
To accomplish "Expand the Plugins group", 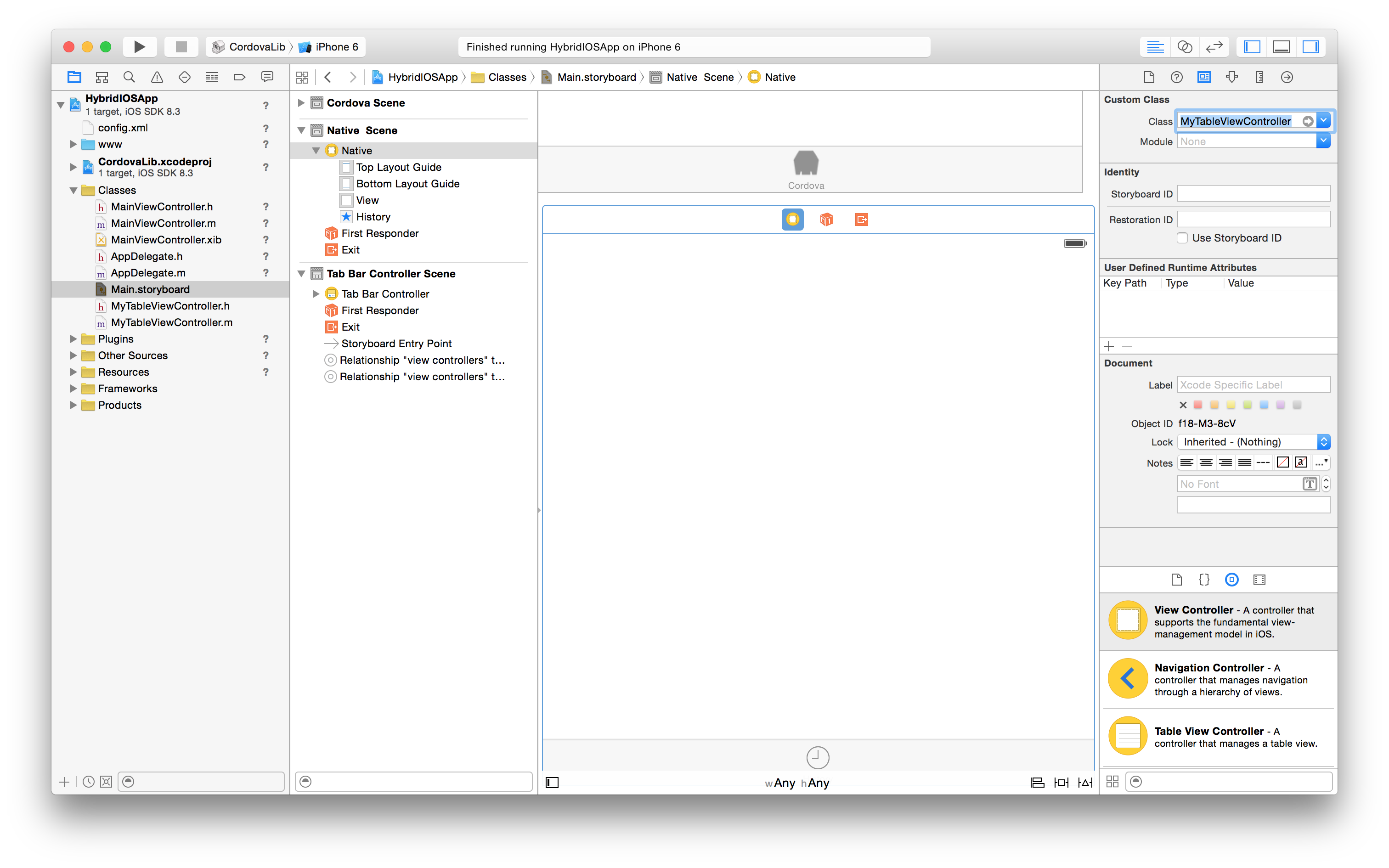I will click(x=73, y=339).
